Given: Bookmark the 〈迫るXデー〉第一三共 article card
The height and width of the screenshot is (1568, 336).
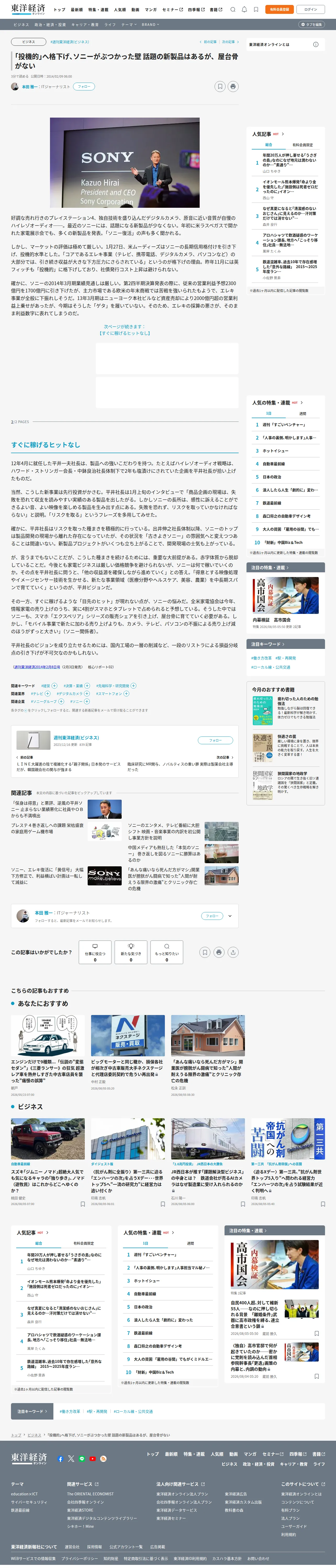Looking at the screenshot, I should (323, 1203).
